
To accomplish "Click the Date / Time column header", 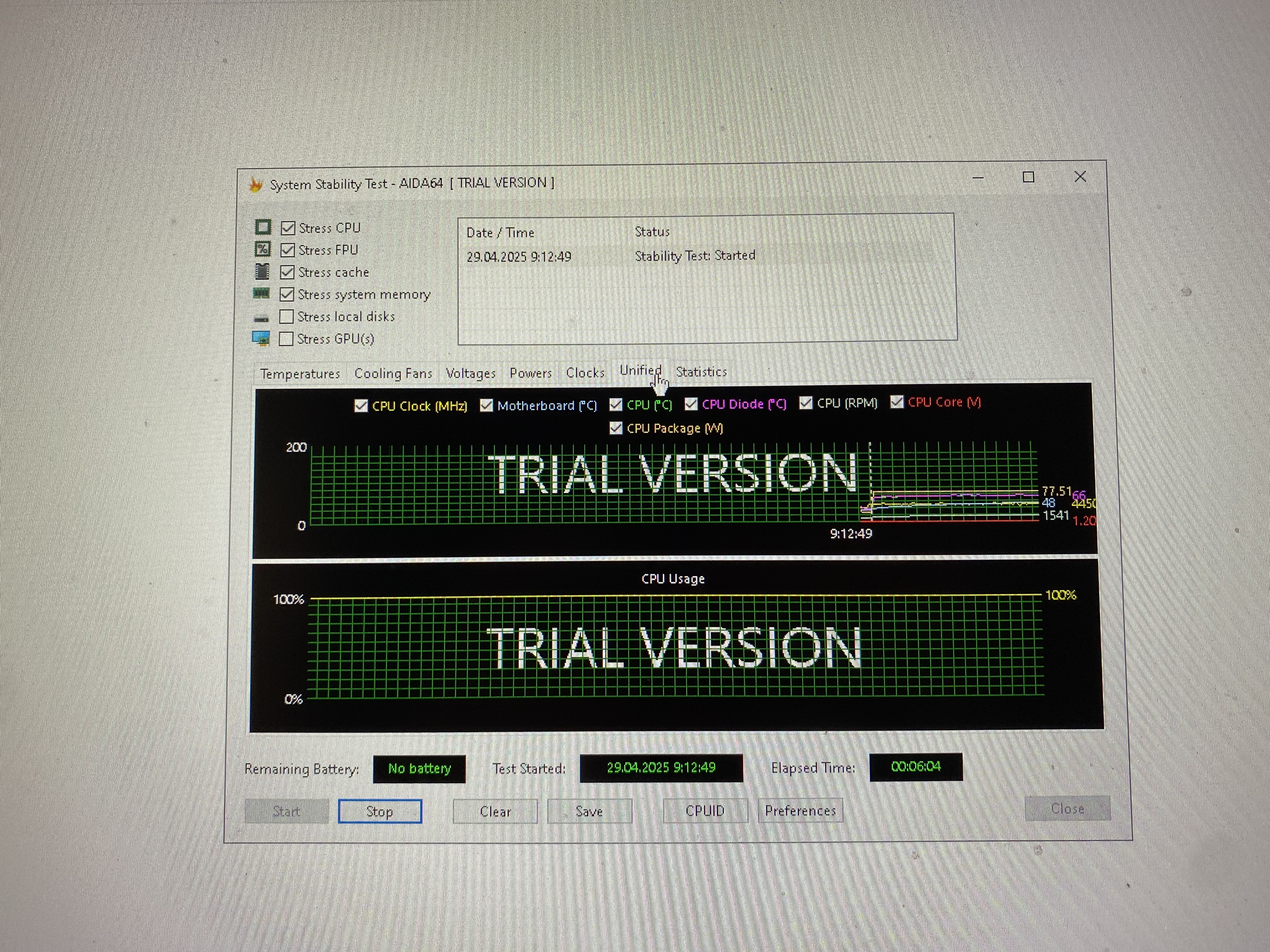I will [x=500, y=232].
